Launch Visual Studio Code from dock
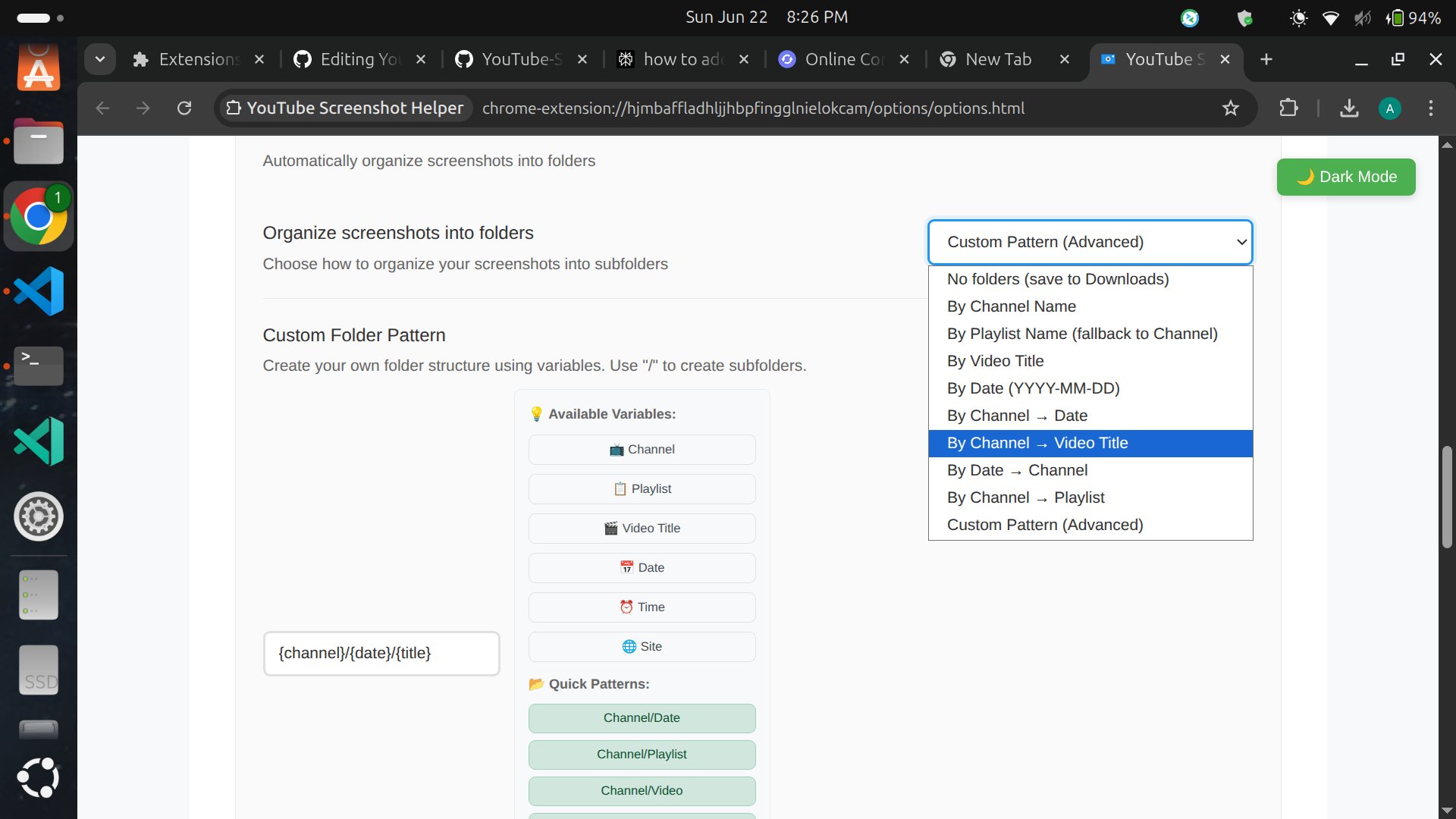The width and height of the screenshot is (1456, 819). coord(39,291)
